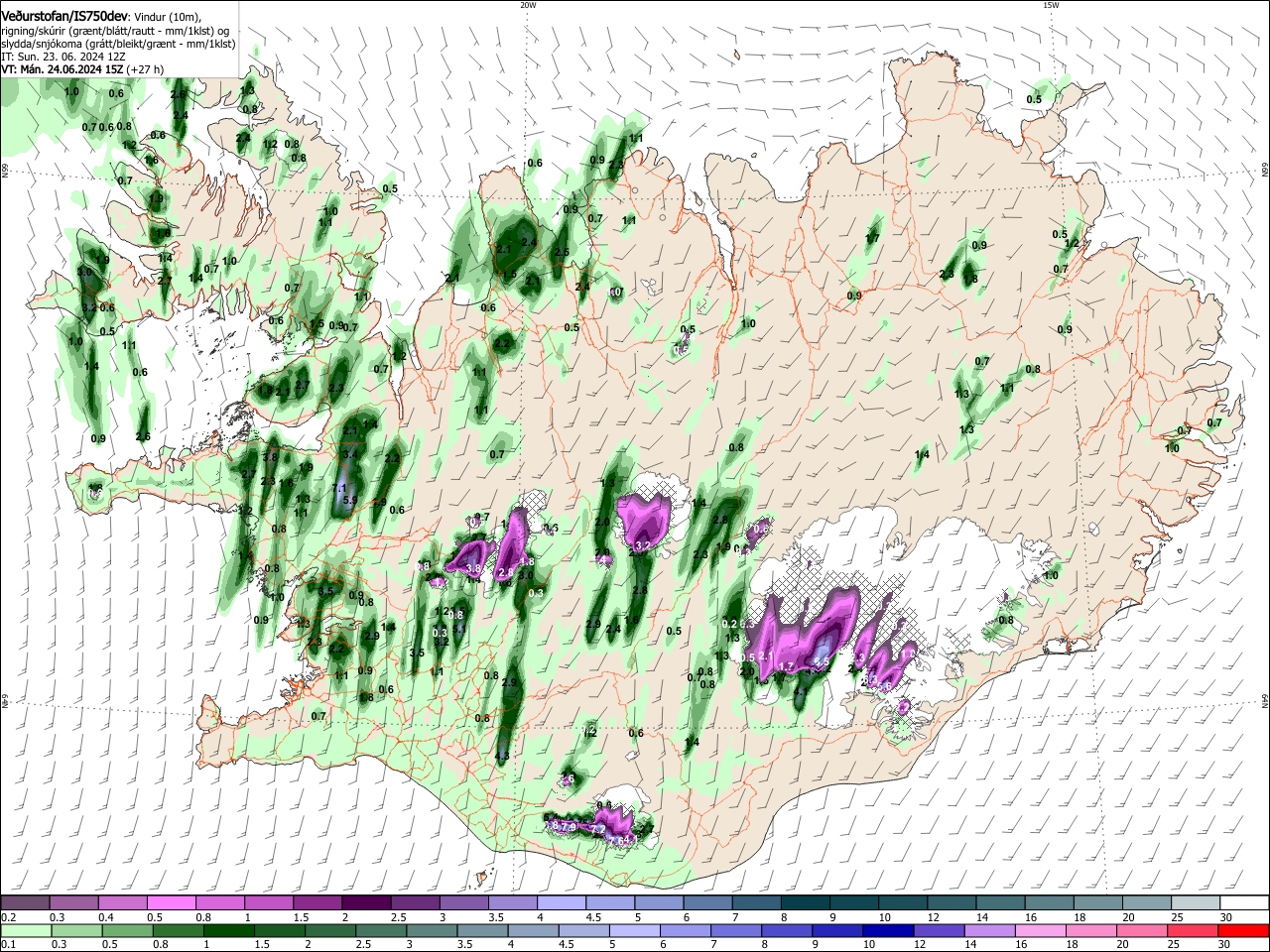Click the bright red swatch labeled 30 in lower legend
The image size is (1270, 952).
point(1245,930)
